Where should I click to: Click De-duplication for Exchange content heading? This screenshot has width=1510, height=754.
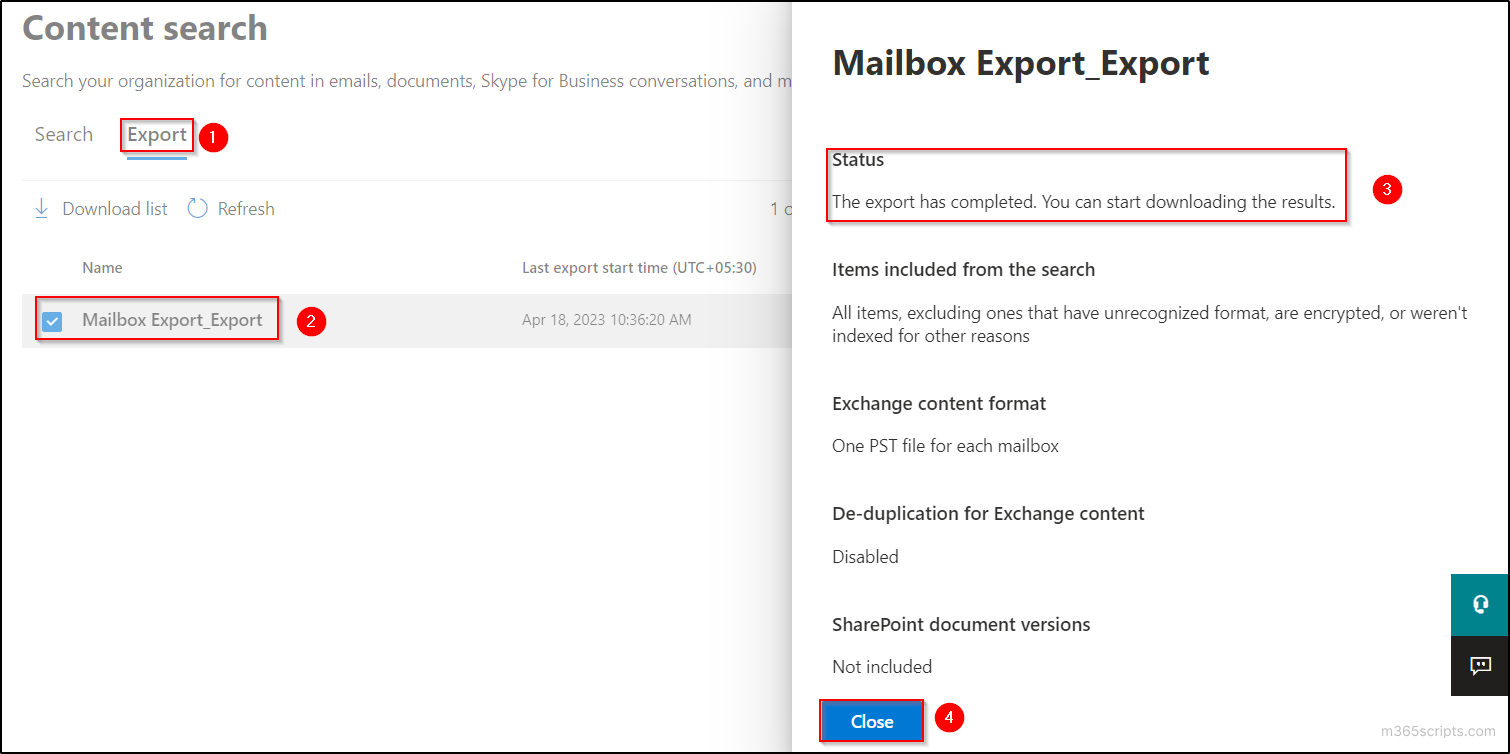click(988, 513)
